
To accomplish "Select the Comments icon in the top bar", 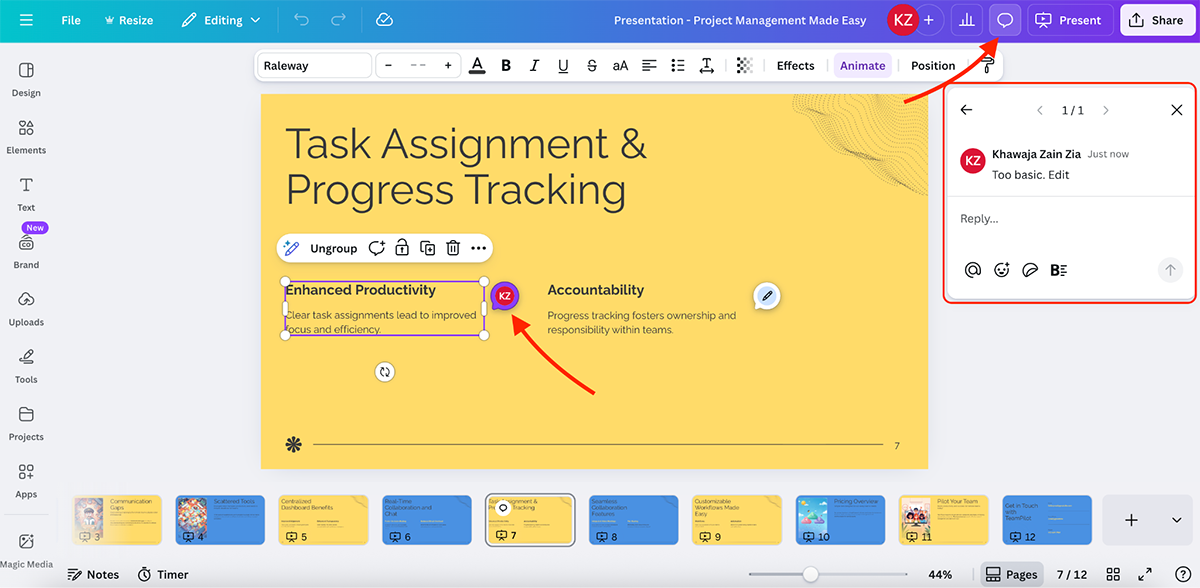I will coord(1004,20).
